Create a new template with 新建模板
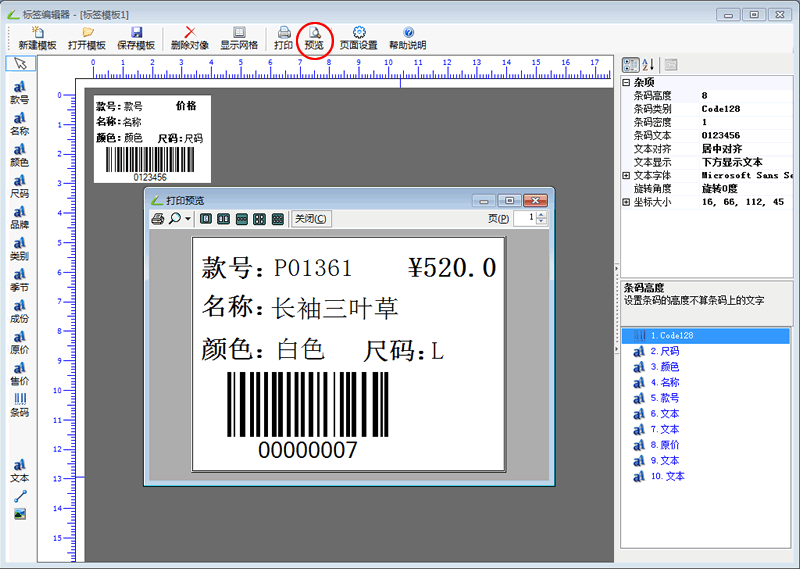The image size is (800, 569). [x=37, y=39]
